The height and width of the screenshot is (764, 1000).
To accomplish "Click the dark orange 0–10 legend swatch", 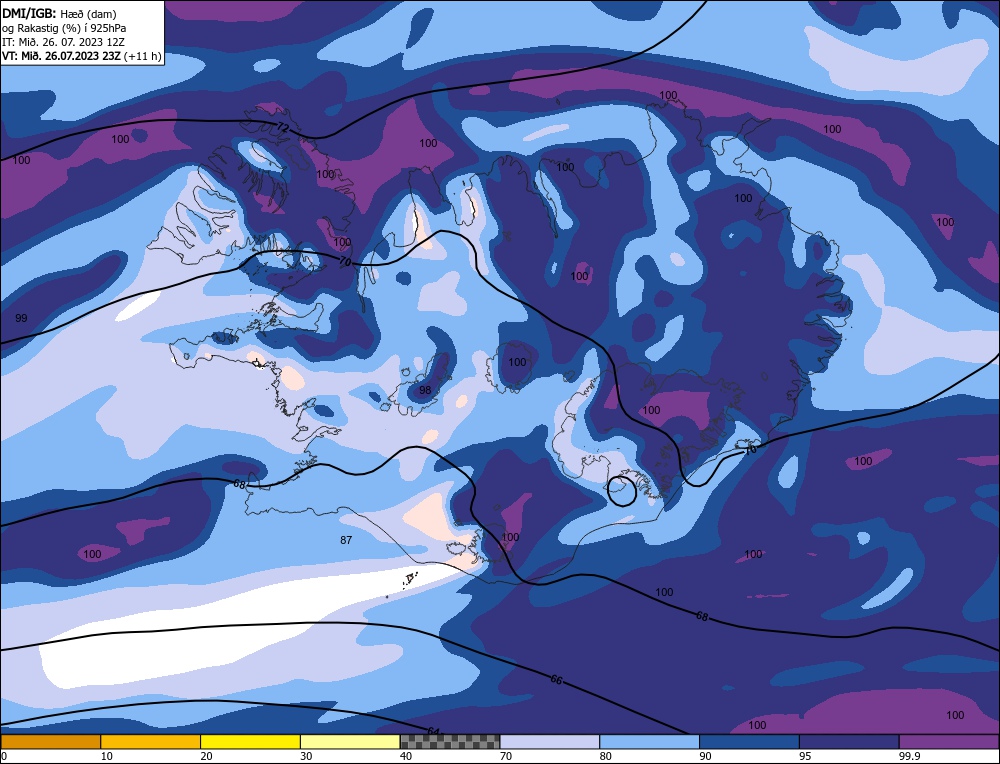I will click(x=50, y=742).
